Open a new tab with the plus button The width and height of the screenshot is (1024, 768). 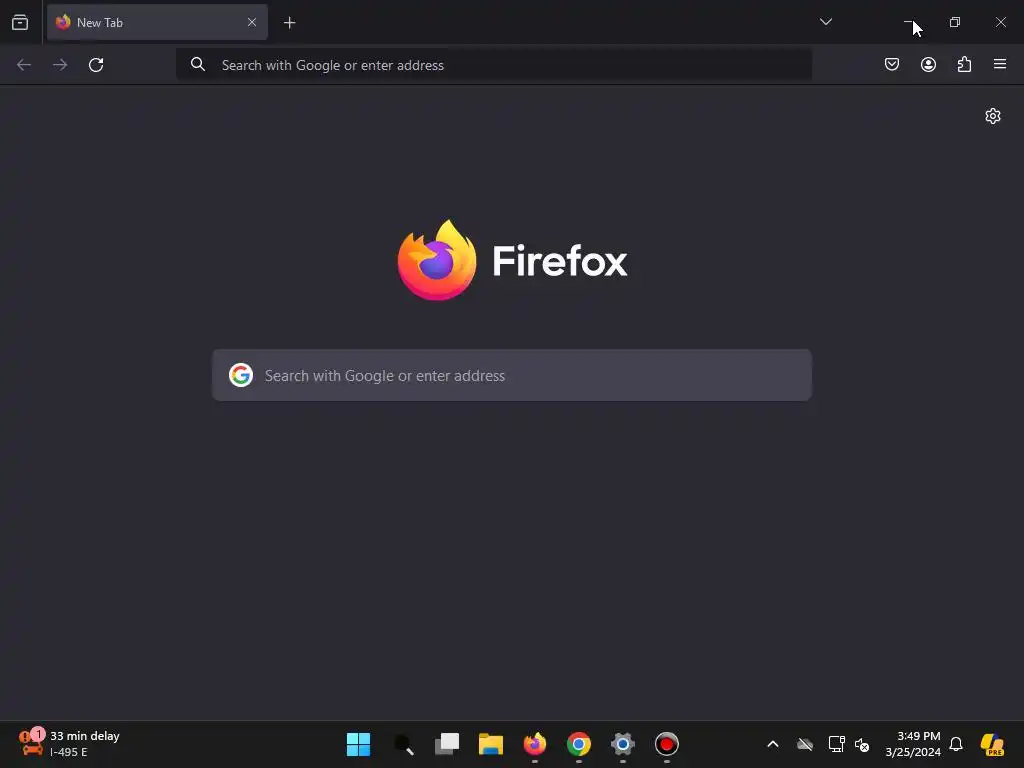(x=289, y=23)
